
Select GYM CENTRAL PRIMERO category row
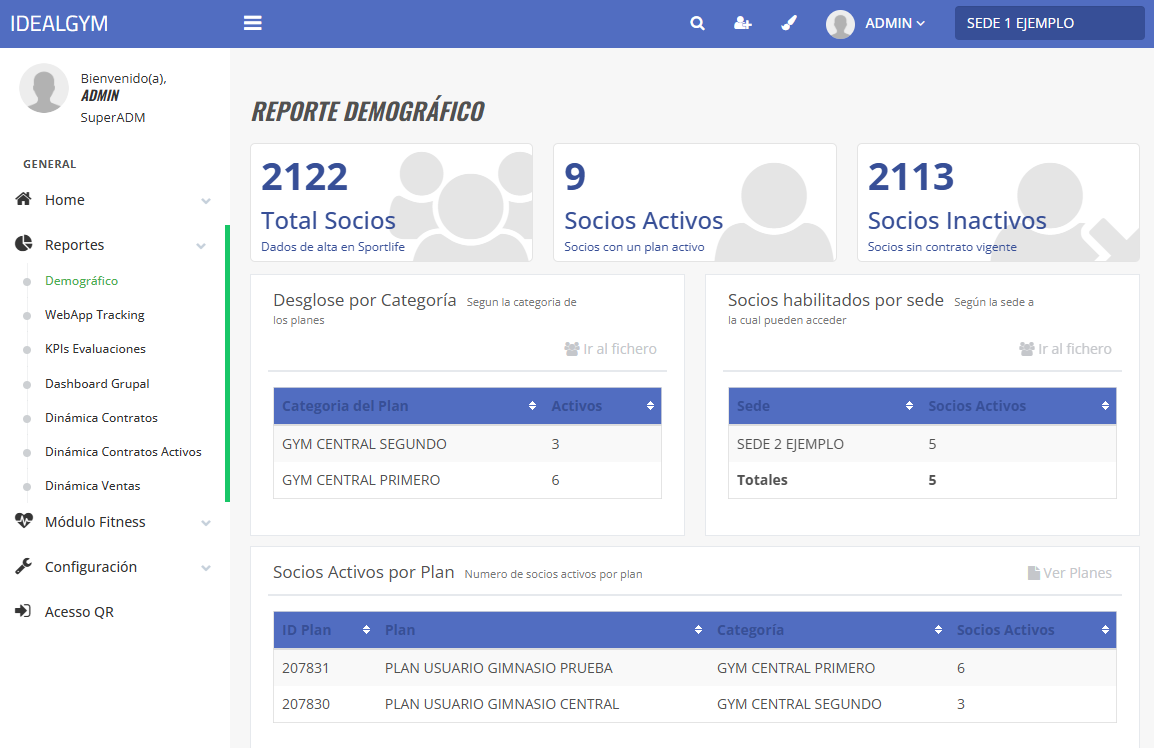467,480
